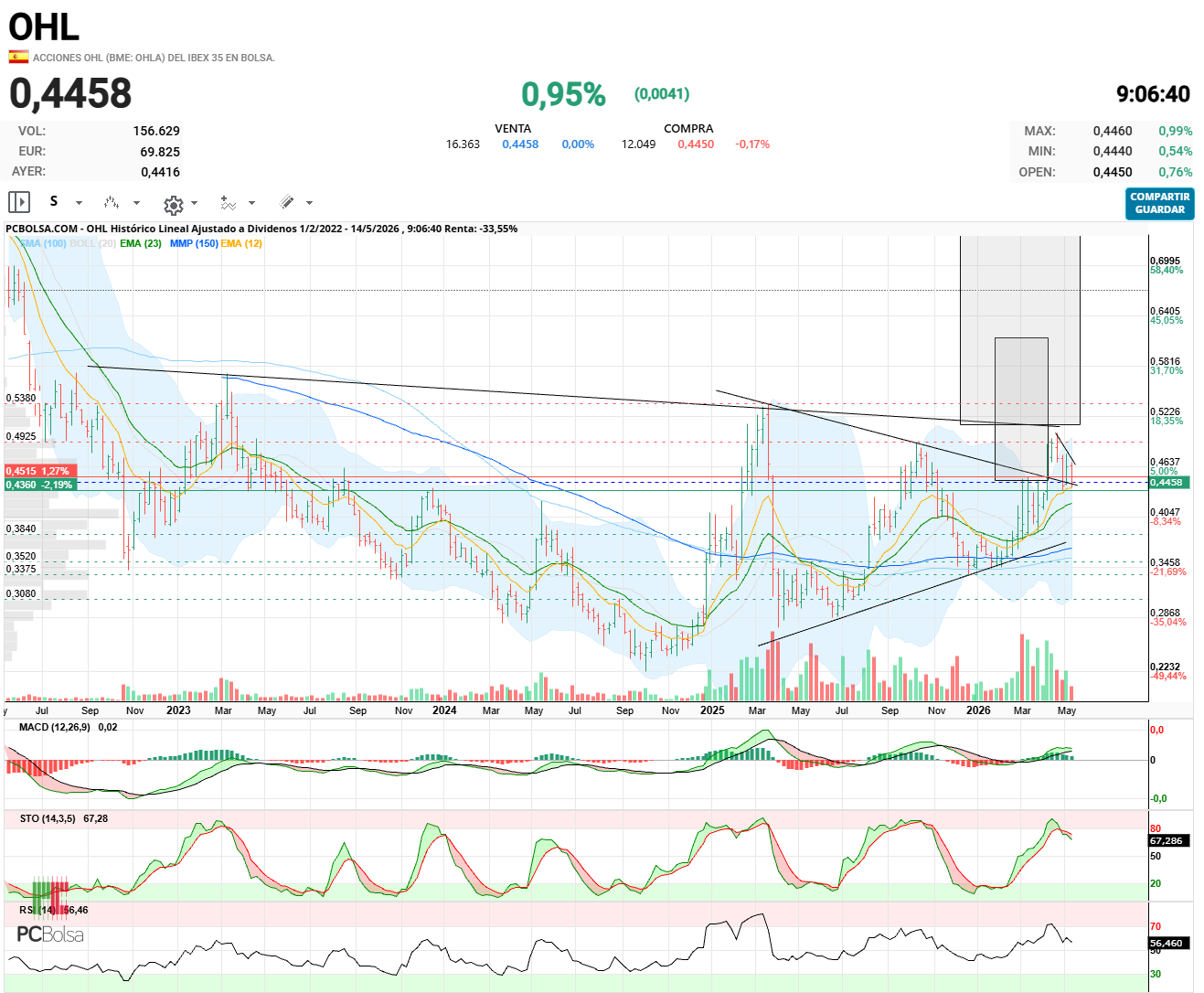Image resolution: width=1204 pixels, height=993 pixels.
Task: Click the 0,2232 price axis label
Action: coord(1165,667)
